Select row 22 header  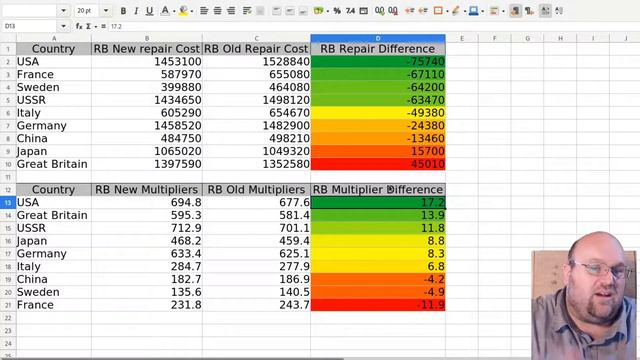click(8, 318)
